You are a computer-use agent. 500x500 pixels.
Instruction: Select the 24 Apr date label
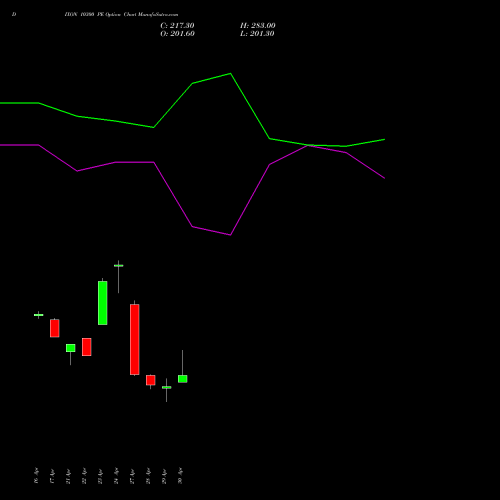tap(116, 476)
